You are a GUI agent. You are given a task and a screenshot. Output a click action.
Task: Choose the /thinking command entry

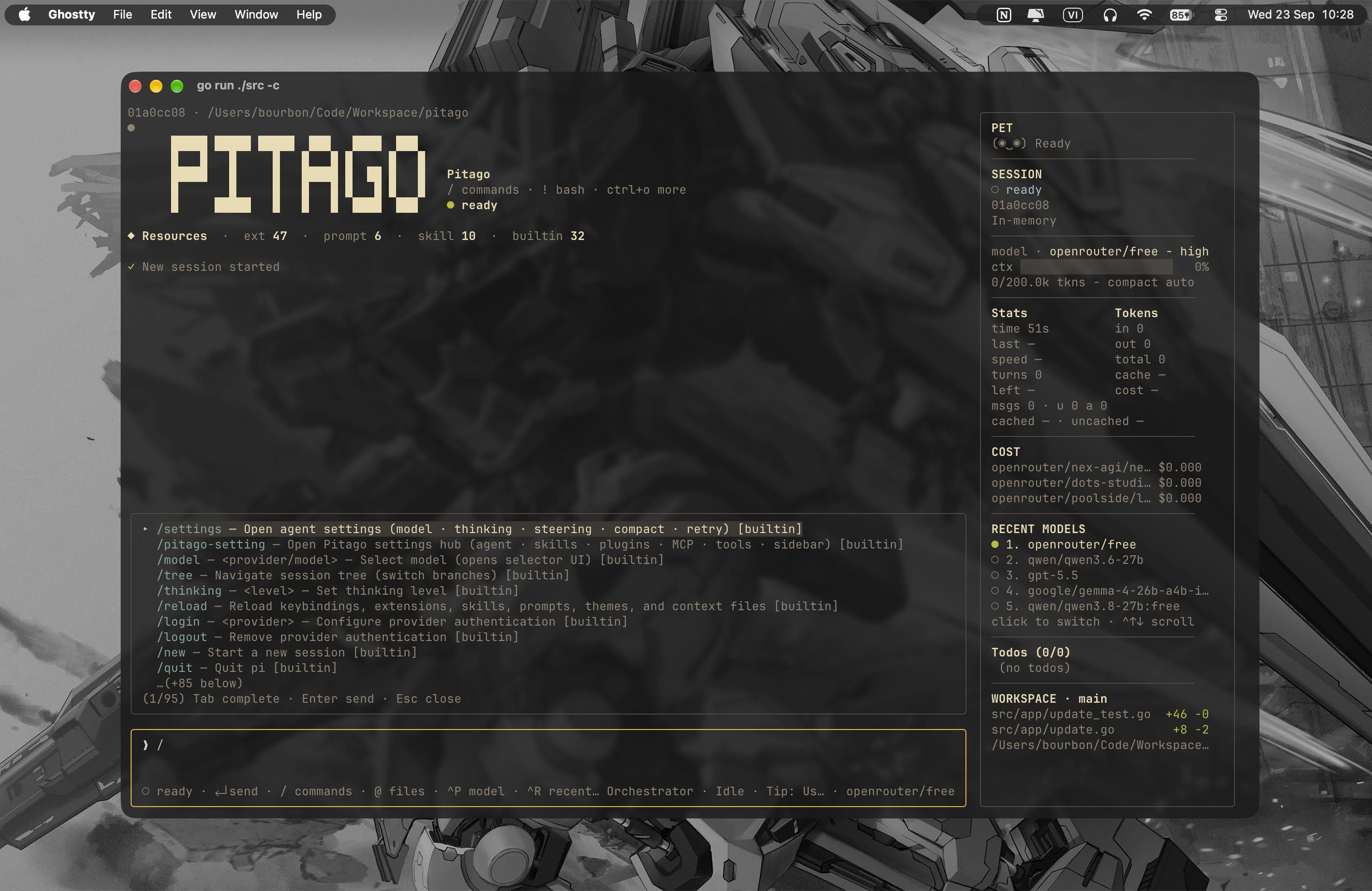click(337, 591)
